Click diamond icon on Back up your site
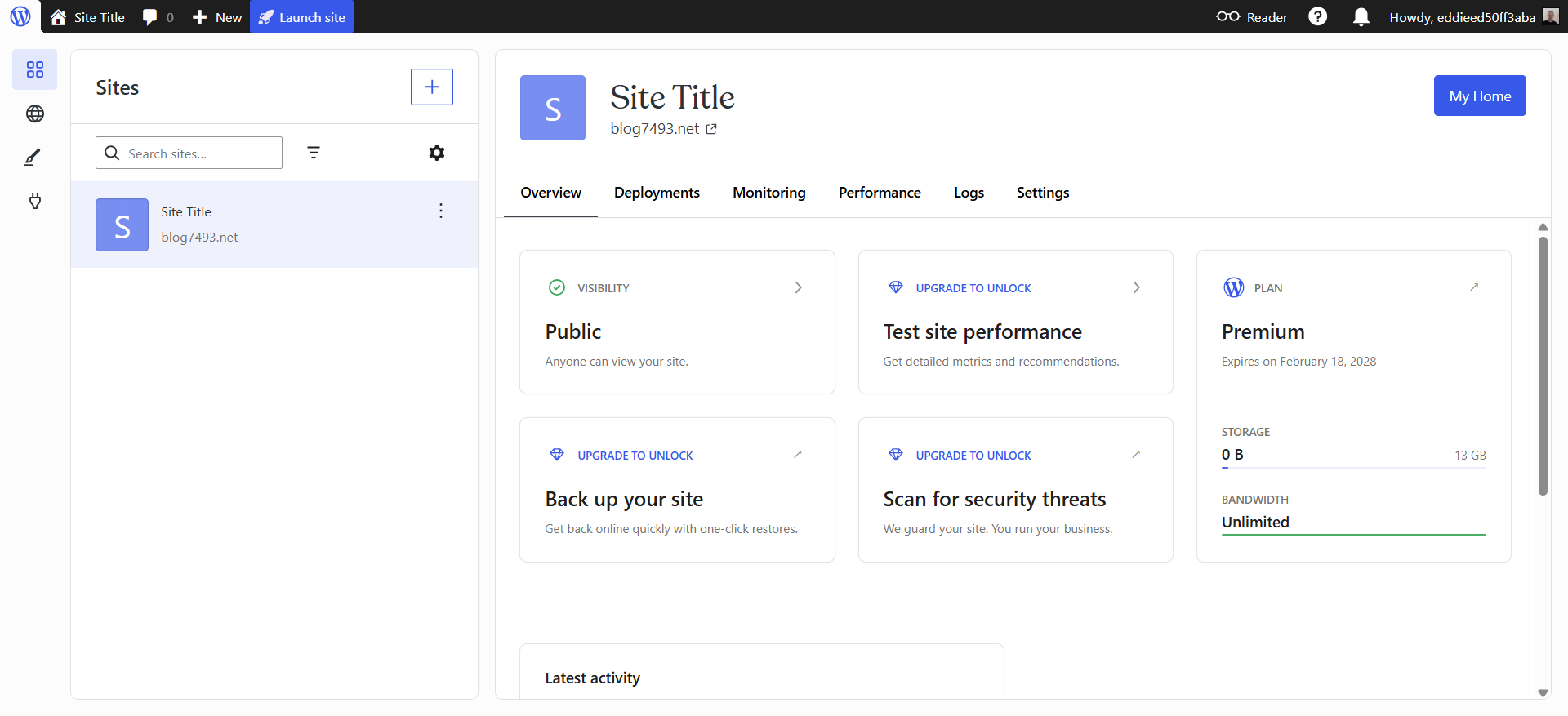1568x716 pixels. (557, 455)
